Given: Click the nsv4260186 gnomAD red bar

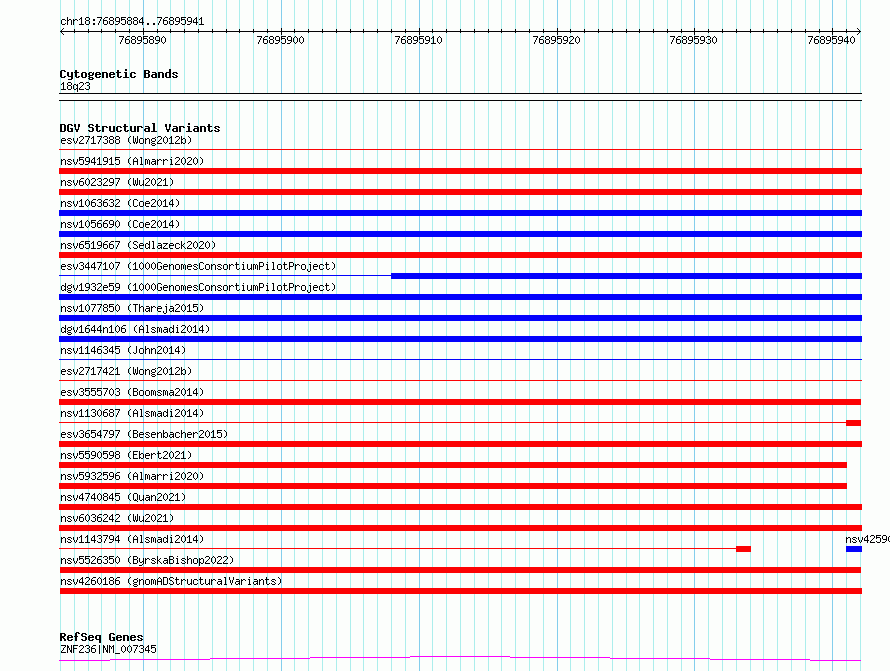Looking at the screenshot, I should point(460,591).
